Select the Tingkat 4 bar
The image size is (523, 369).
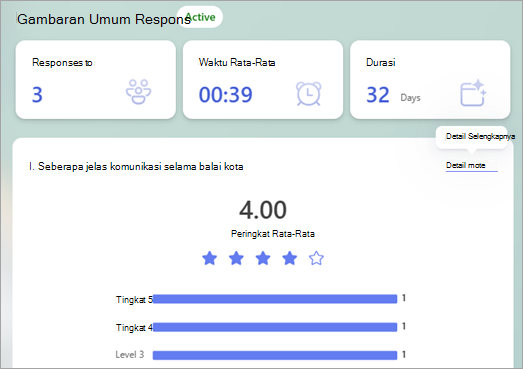click(x=275, y=327)
